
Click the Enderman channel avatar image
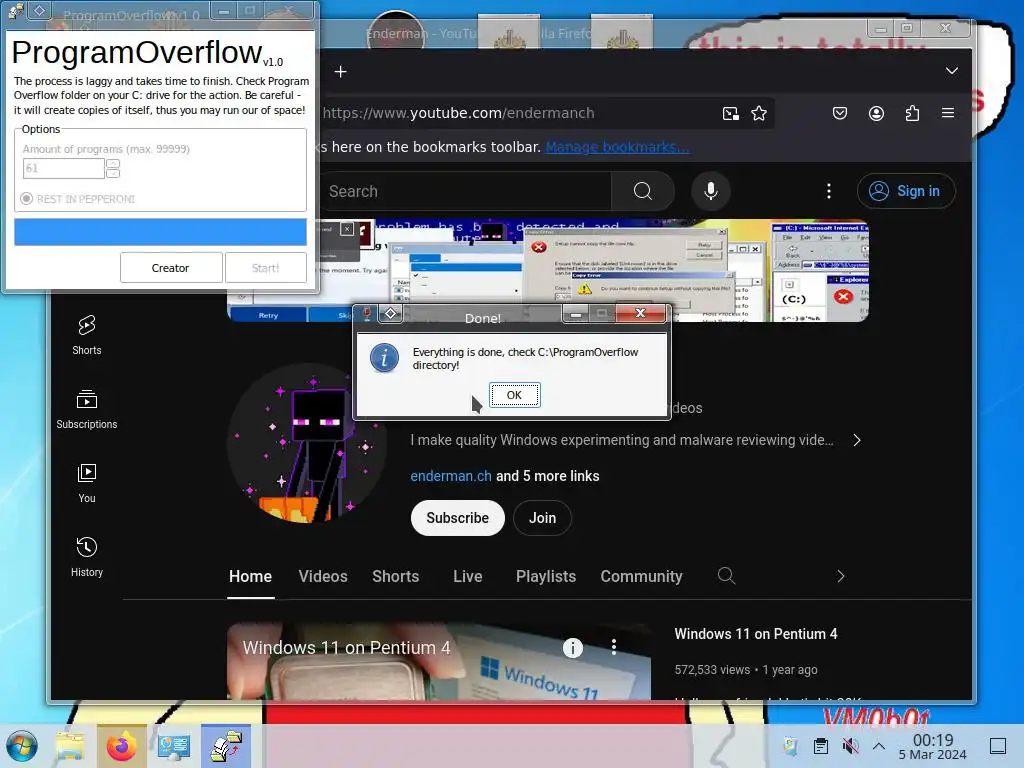click(x=307, y=443)
